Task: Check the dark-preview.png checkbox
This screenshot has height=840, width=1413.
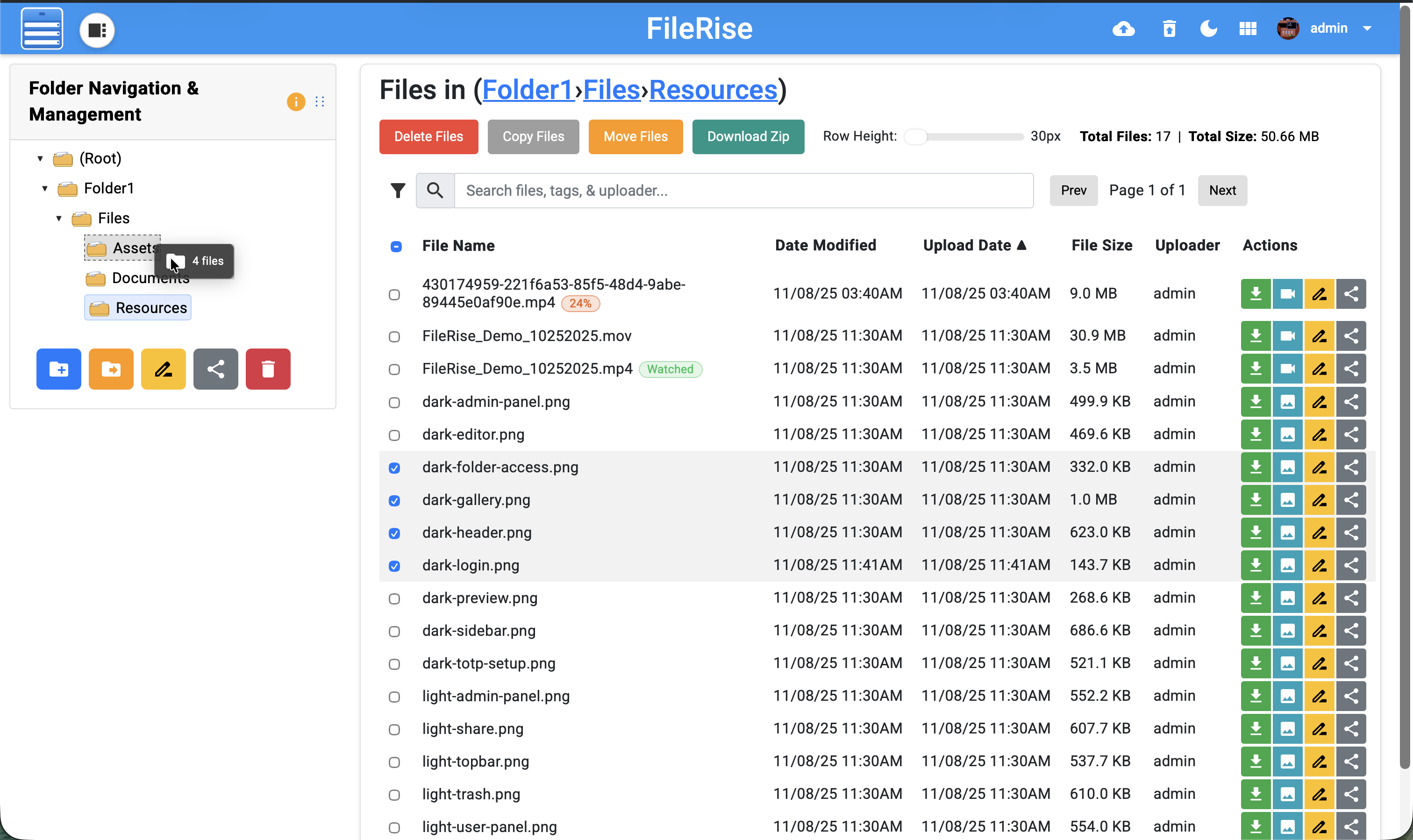Action: (394, 599)
